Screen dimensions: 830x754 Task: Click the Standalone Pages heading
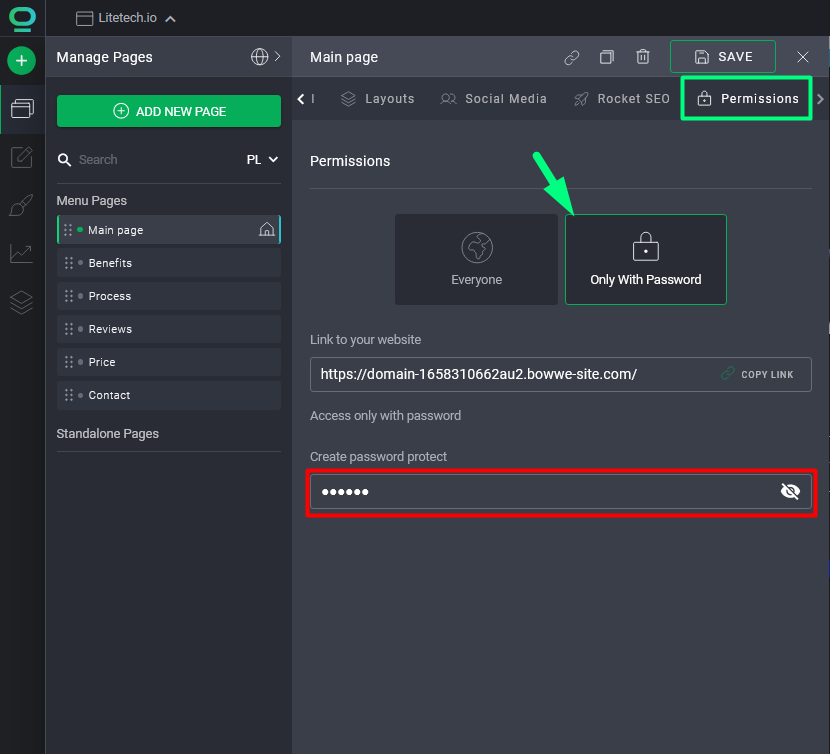(107, 434)
